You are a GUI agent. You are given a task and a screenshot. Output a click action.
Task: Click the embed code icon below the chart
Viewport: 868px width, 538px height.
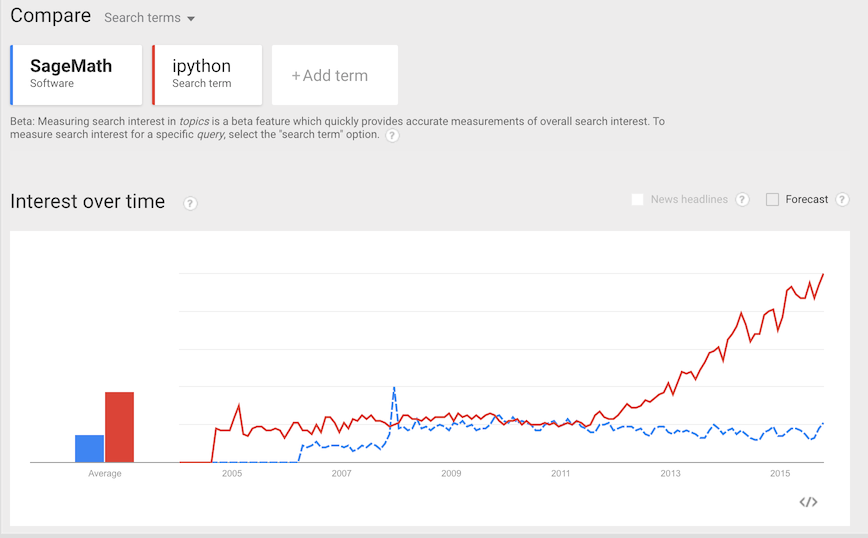[x=809, y=502]
